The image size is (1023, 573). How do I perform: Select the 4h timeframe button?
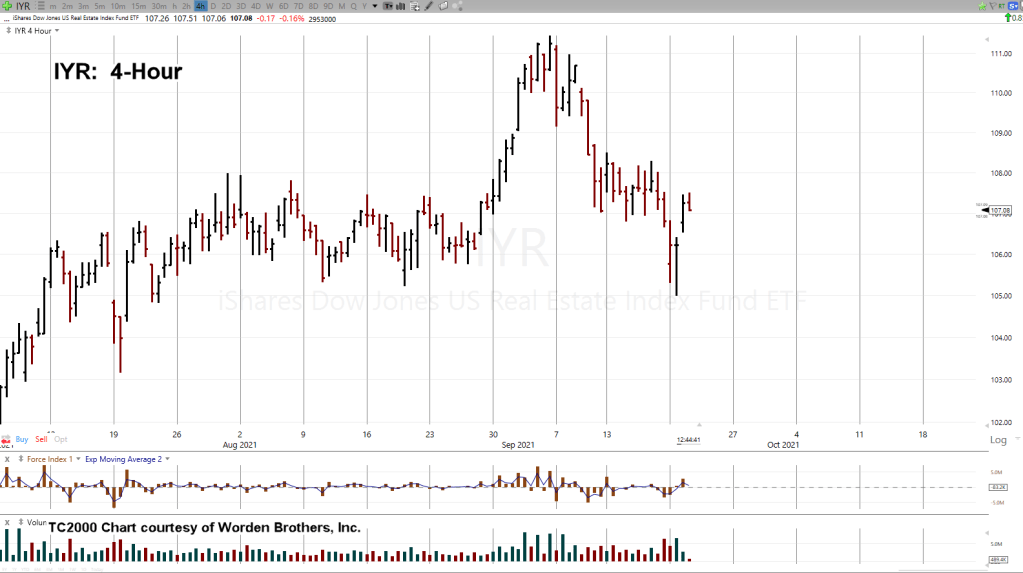point(201,6)
